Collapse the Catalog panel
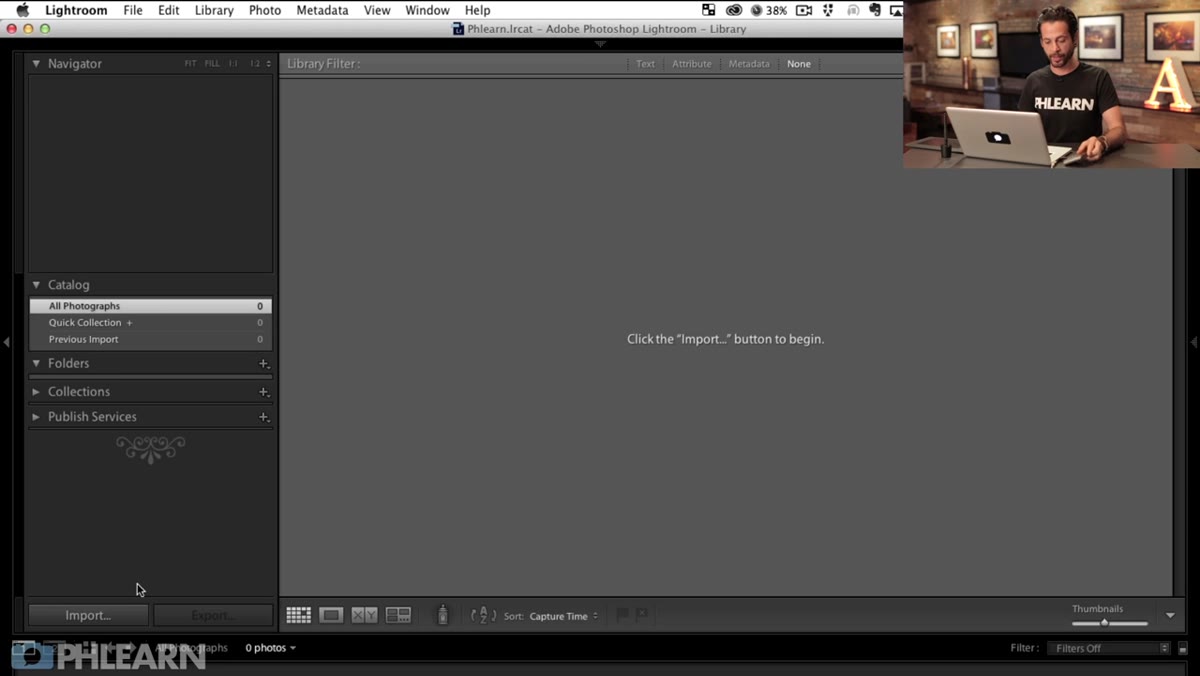Screen dimensions: 1200x676 pyautogui.click(x=36, y=285)
